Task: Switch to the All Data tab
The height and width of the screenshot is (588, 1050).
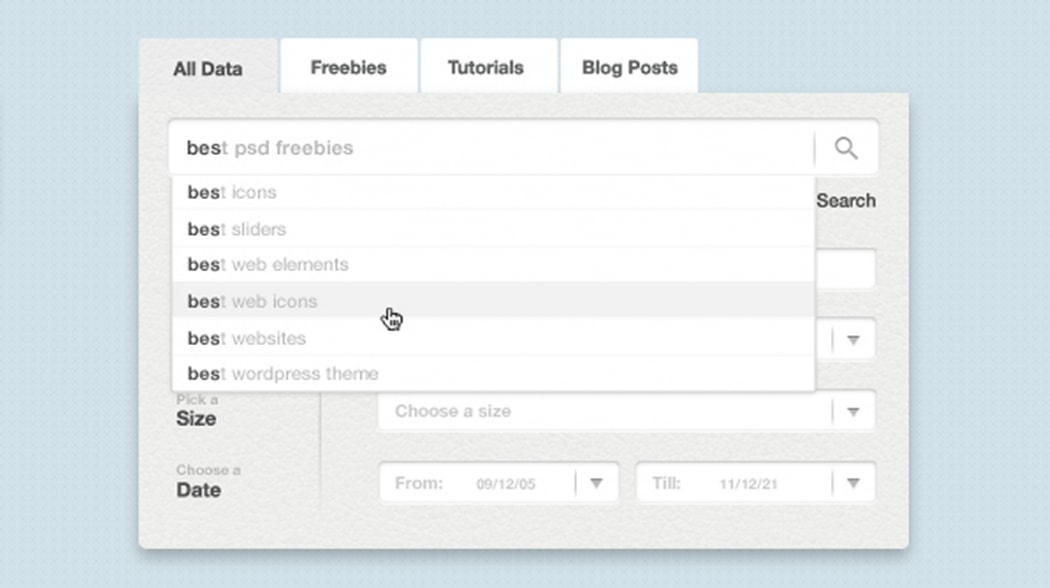Action: [x=208, y=69]
